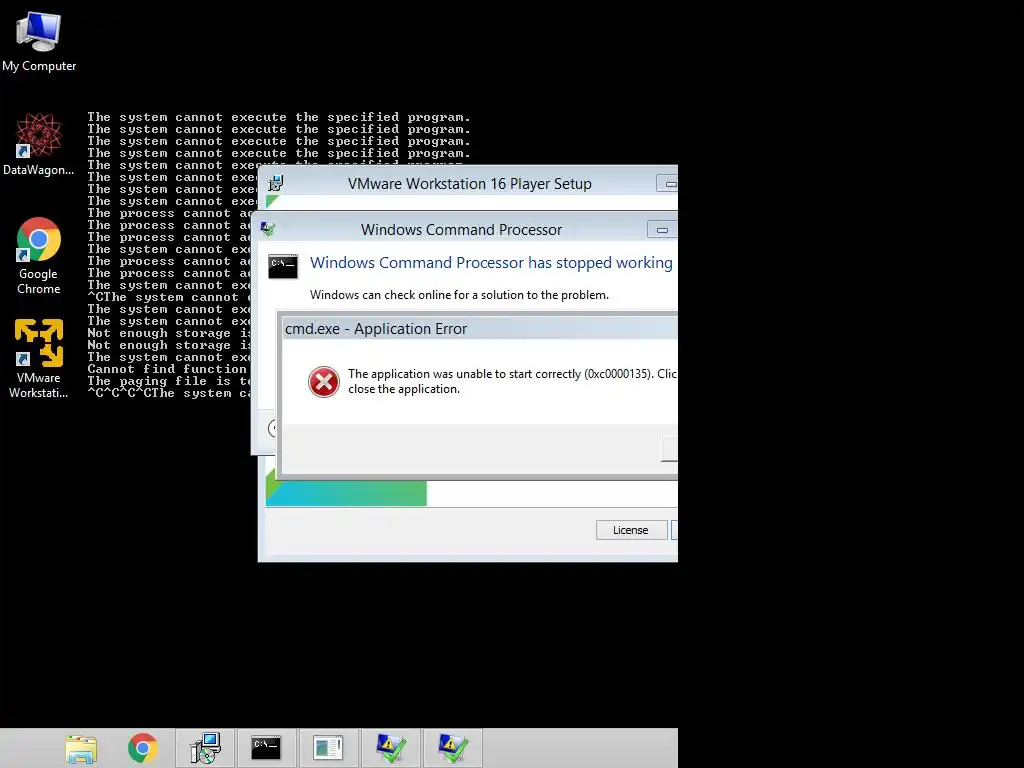Launch Google Chrome from the desktop shortcut
The width and height of the screenshot is (1024, 768).
[x=39, y=255]
